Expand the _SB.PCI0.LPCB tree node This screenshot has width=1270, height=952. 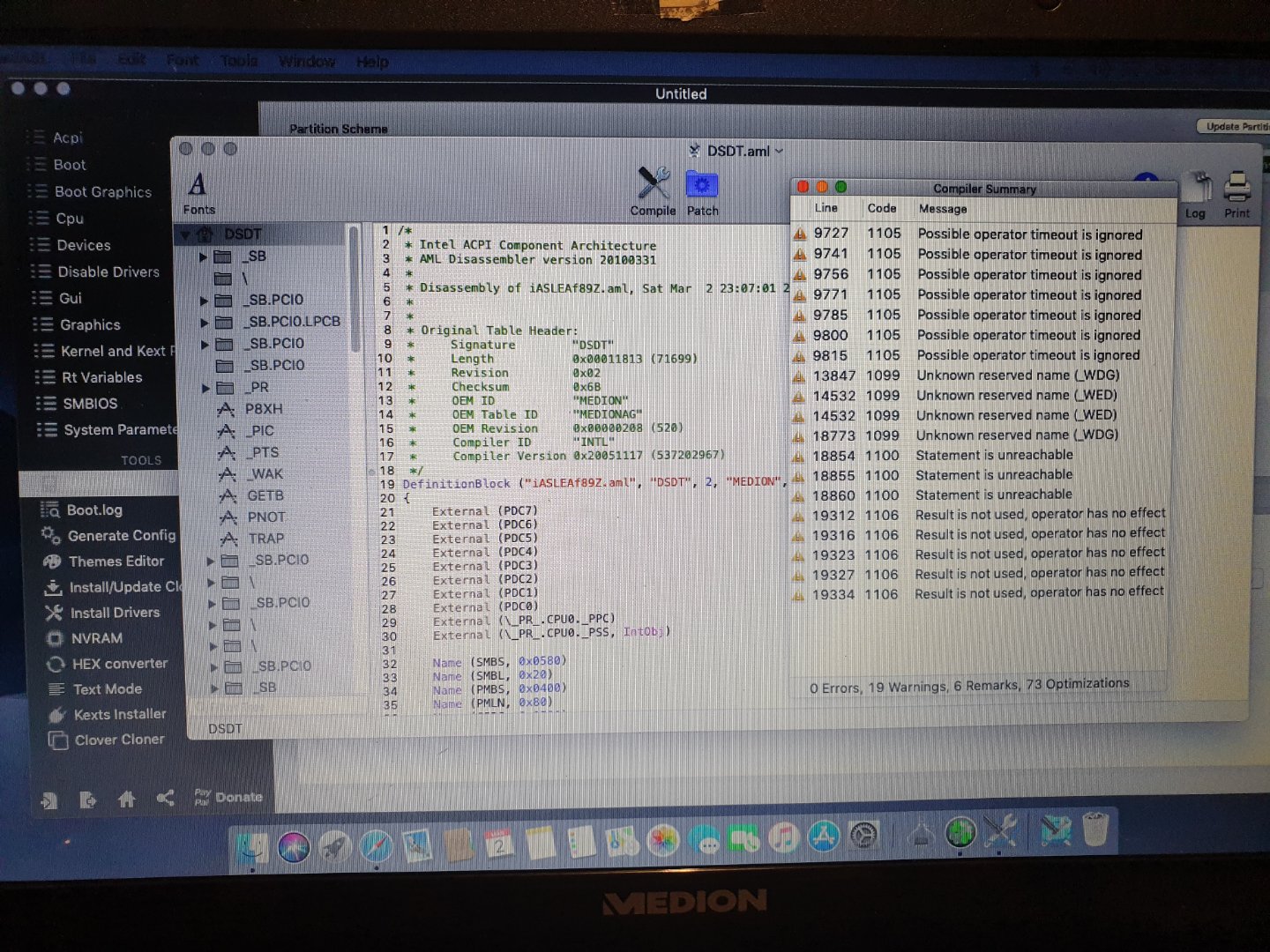pos(205,322)
